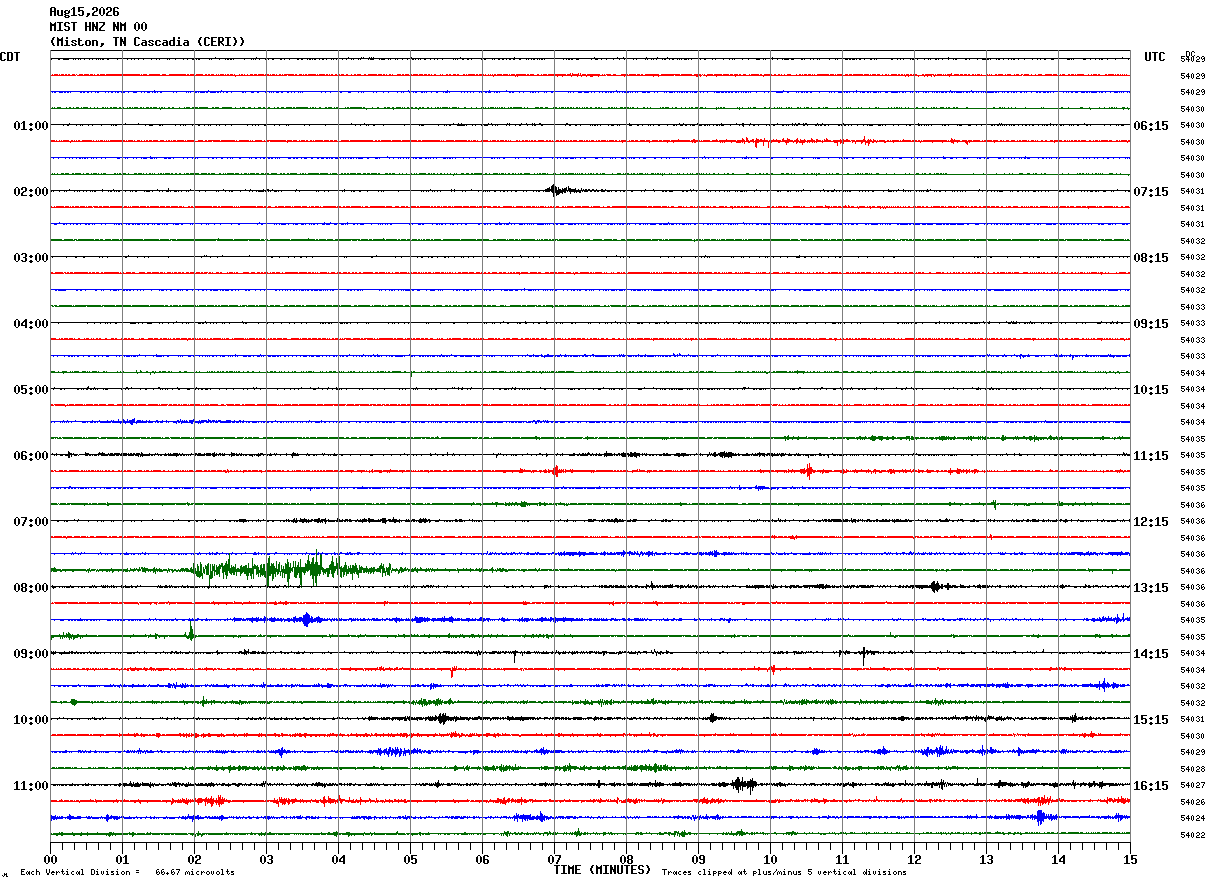Click the black wiggle event on the 02:00 trace
This screenshot has height=886, width=1210.
point(561,190)
